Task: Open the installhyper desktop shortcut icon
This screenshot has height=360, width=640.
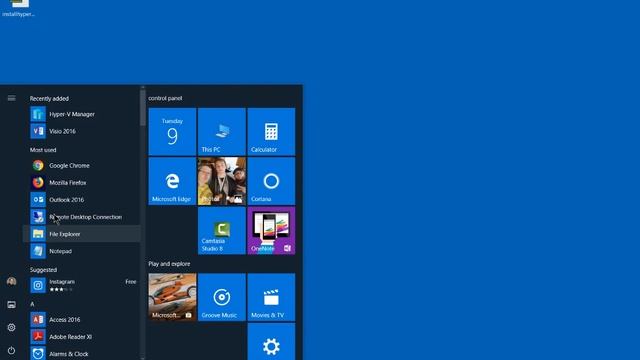Action: [x=19, y=8]
